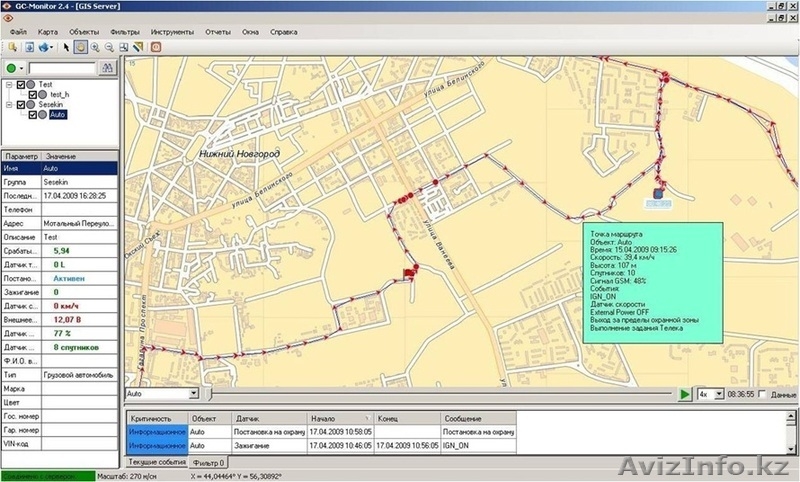Select the arrow pointer tool

coord(66,47)
